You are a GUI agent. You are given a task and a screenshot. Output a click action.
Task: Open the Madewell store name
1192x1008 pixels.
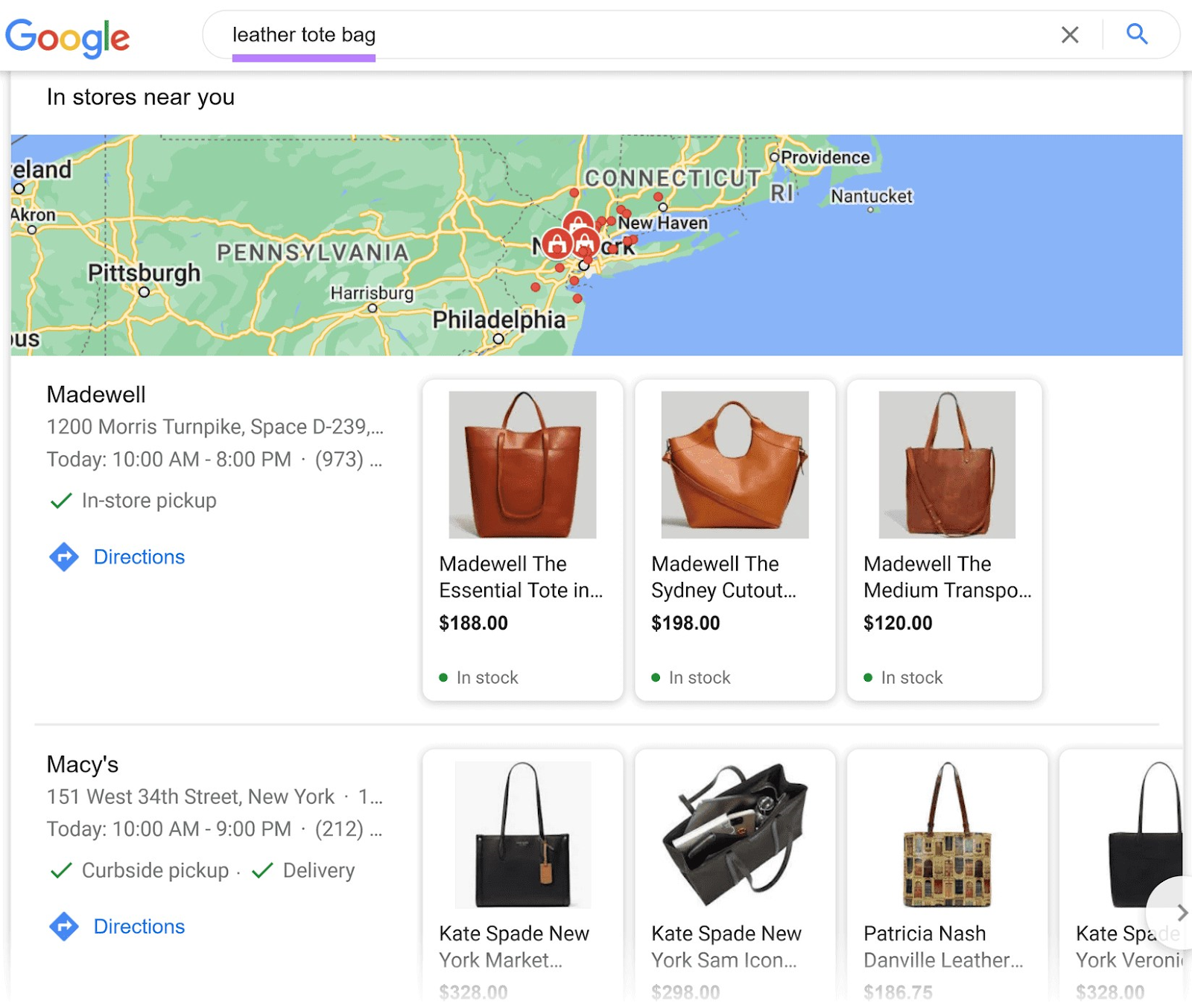coord(96,395)
